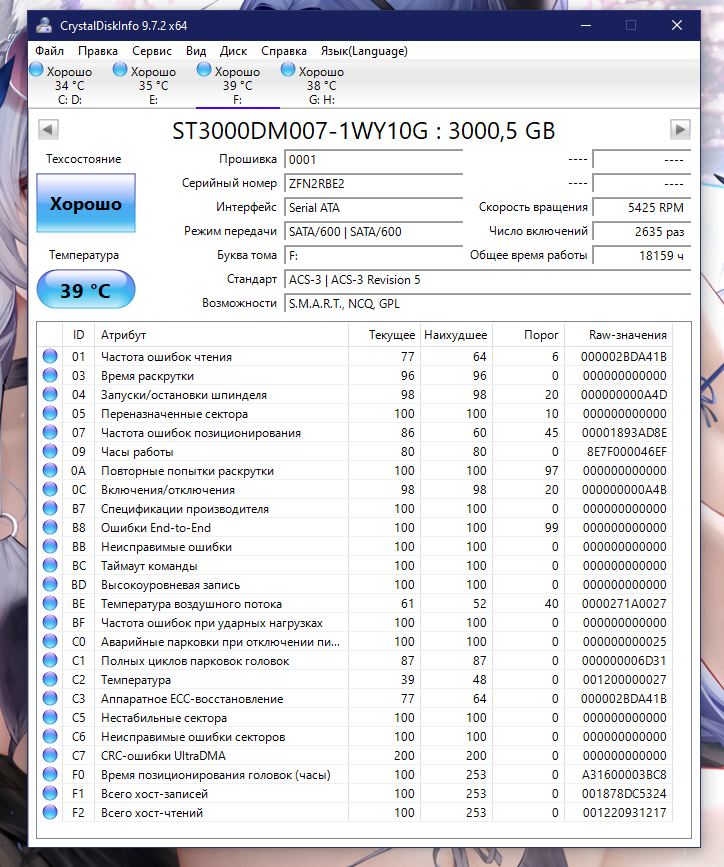Click the serial number field ZFN2RBE2

coord(373,184)
